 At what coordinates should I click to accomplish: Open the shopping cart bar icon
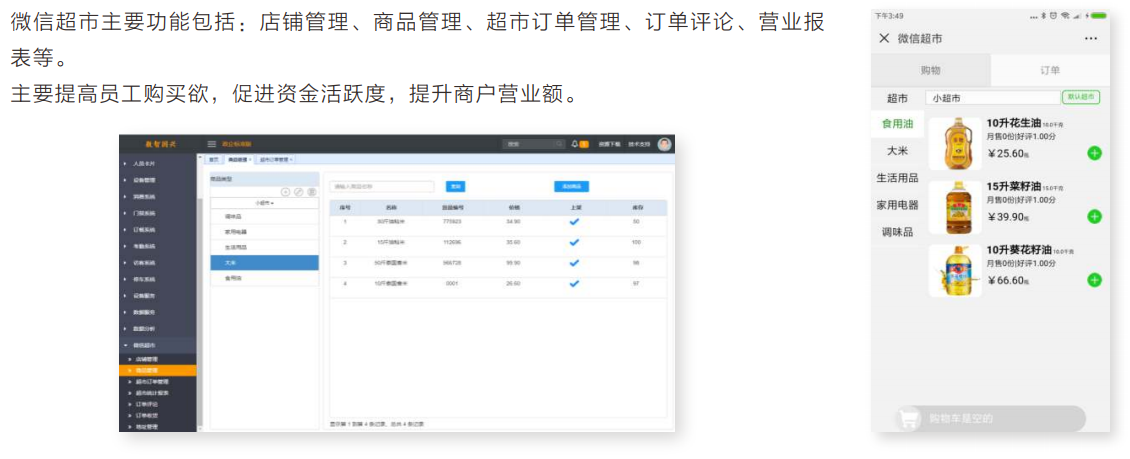(910, 419)
